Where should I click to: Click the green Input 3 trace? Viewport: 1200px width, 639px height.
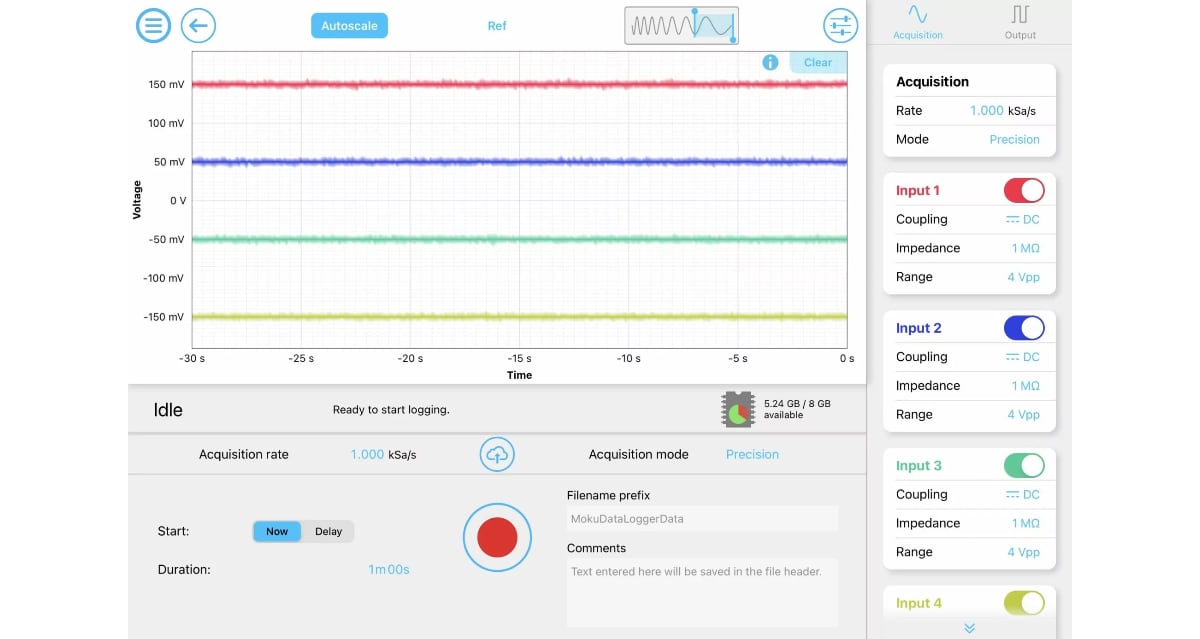(519, 239)
